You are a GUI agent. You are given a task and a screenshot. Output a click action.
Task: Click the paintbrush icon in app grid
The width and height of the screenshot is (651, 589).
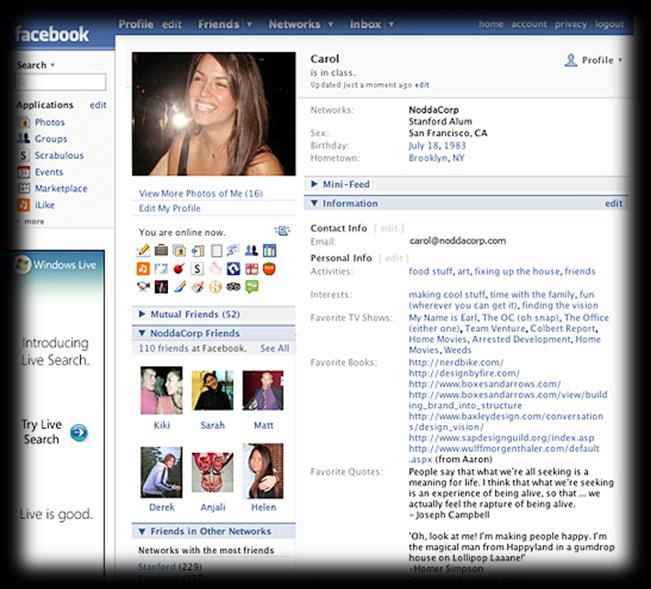179,286
